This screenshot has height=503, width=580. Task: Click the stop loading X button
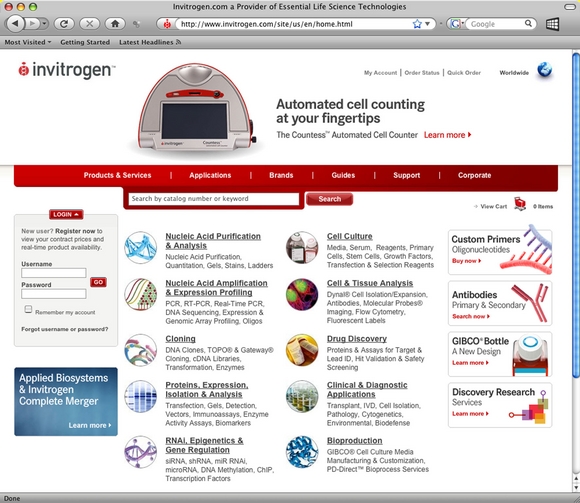(90, 24)
